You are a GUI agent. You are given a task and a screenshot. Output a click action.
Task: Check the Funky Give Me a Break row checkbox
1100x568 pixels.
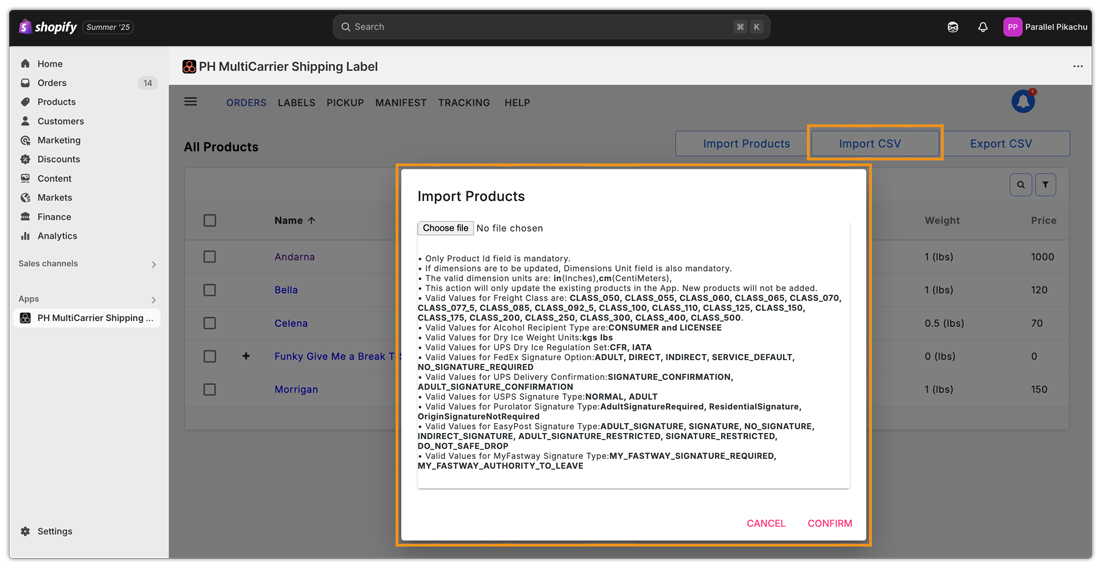coord(210,356)
